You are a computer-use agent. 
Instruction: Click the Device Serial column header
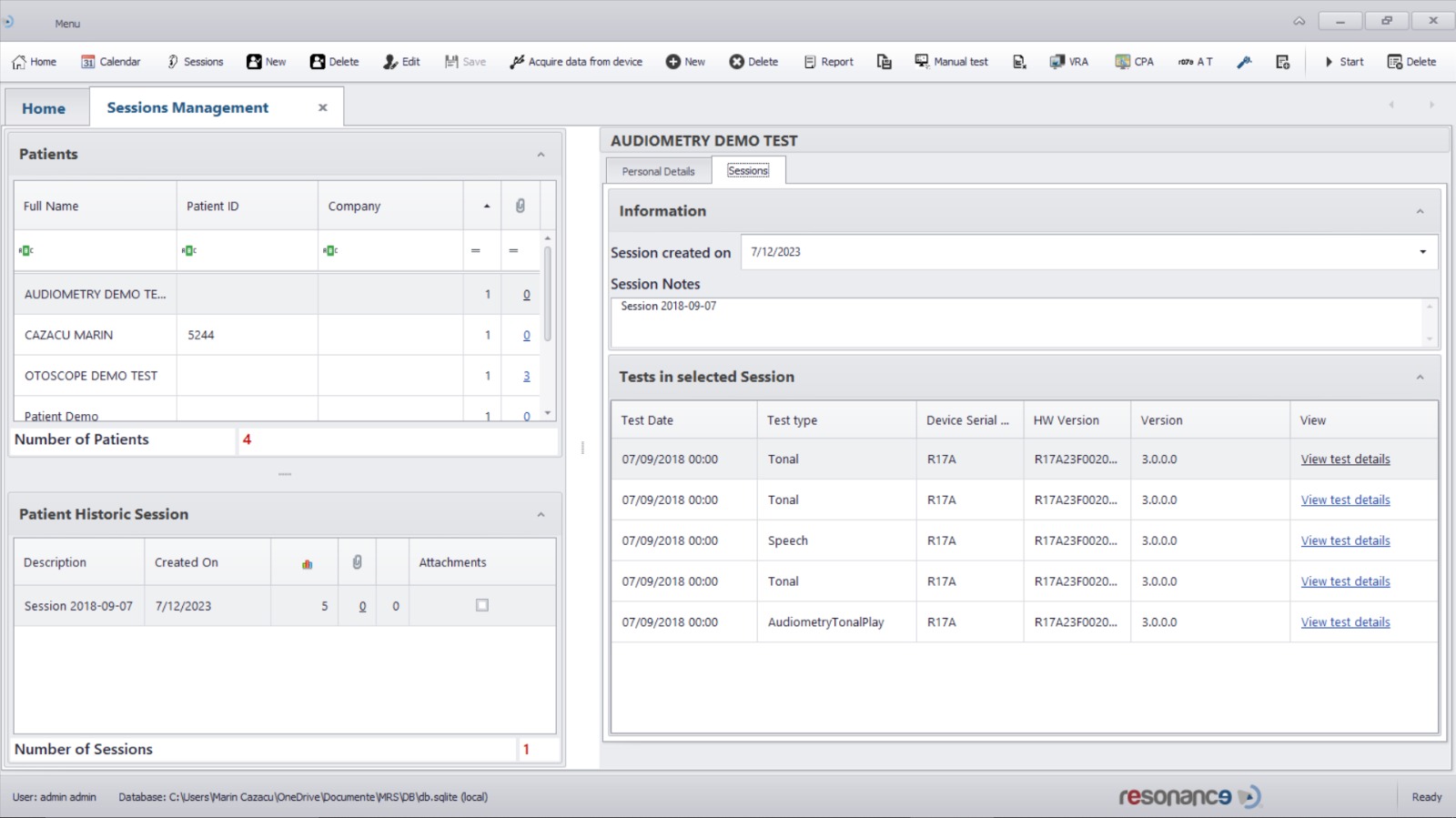pos(969,420)
